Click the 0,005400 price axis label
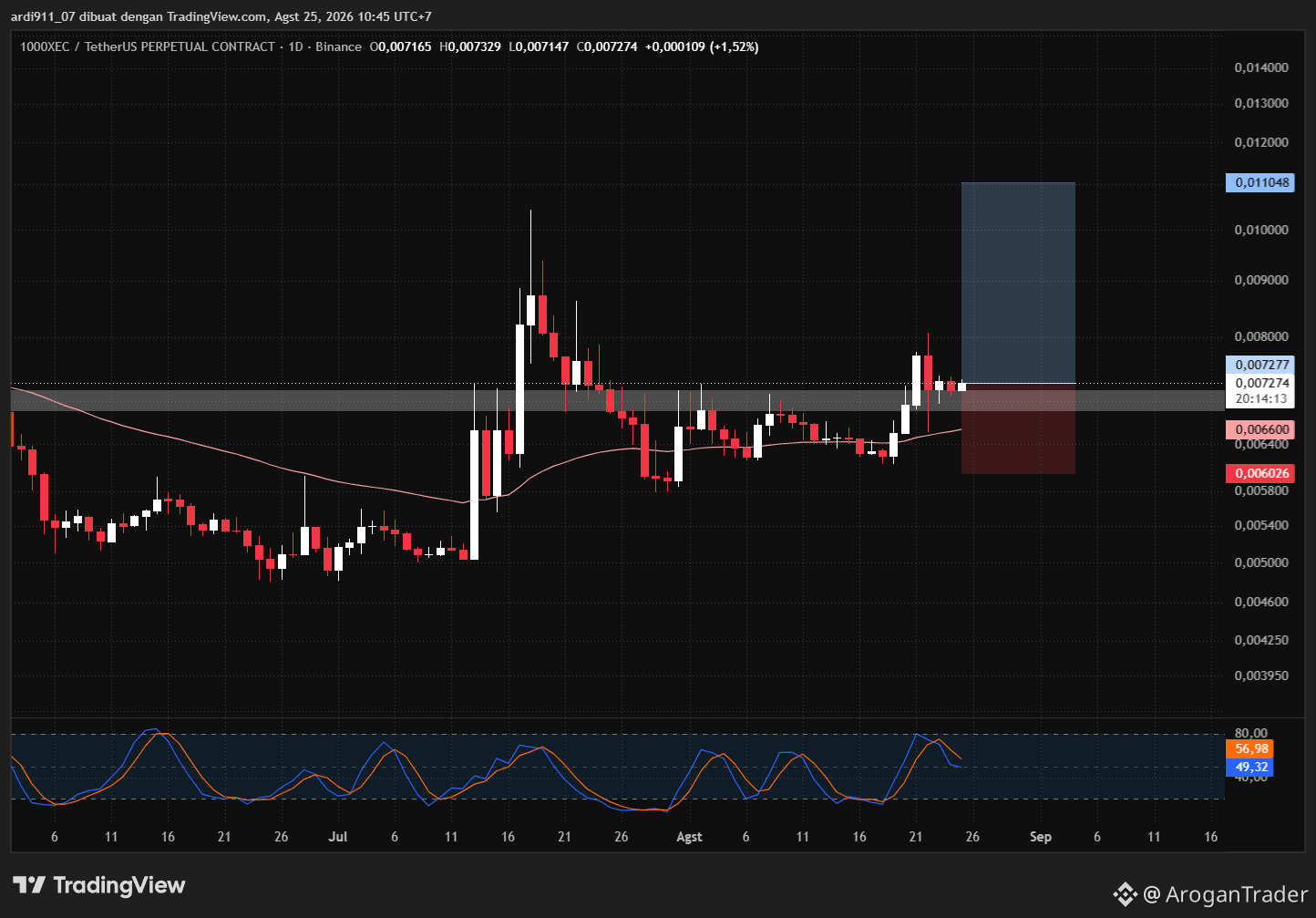 1261,525
